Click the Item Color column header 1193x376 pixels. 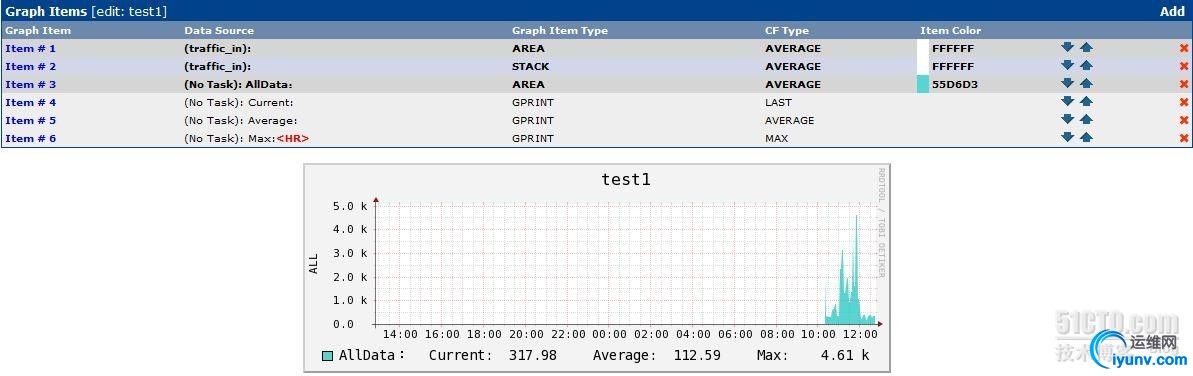pyautogui.click(x=950, y=30)
